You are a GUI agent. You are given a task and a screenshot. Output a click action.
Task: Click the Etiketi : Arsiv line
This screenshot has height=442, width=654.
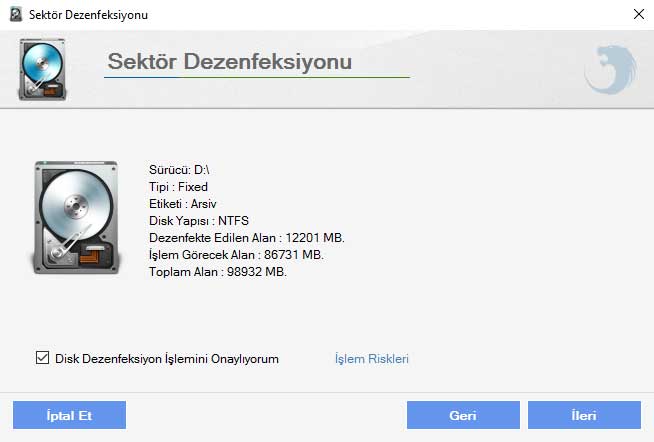click(183, 204)
